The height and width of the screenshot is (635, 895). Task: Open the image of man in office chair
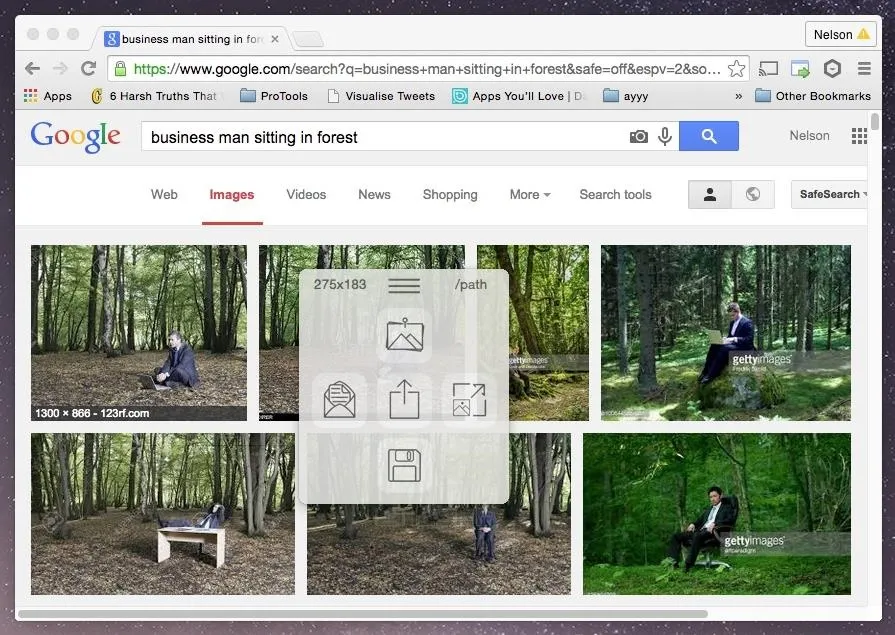[717, 514]
